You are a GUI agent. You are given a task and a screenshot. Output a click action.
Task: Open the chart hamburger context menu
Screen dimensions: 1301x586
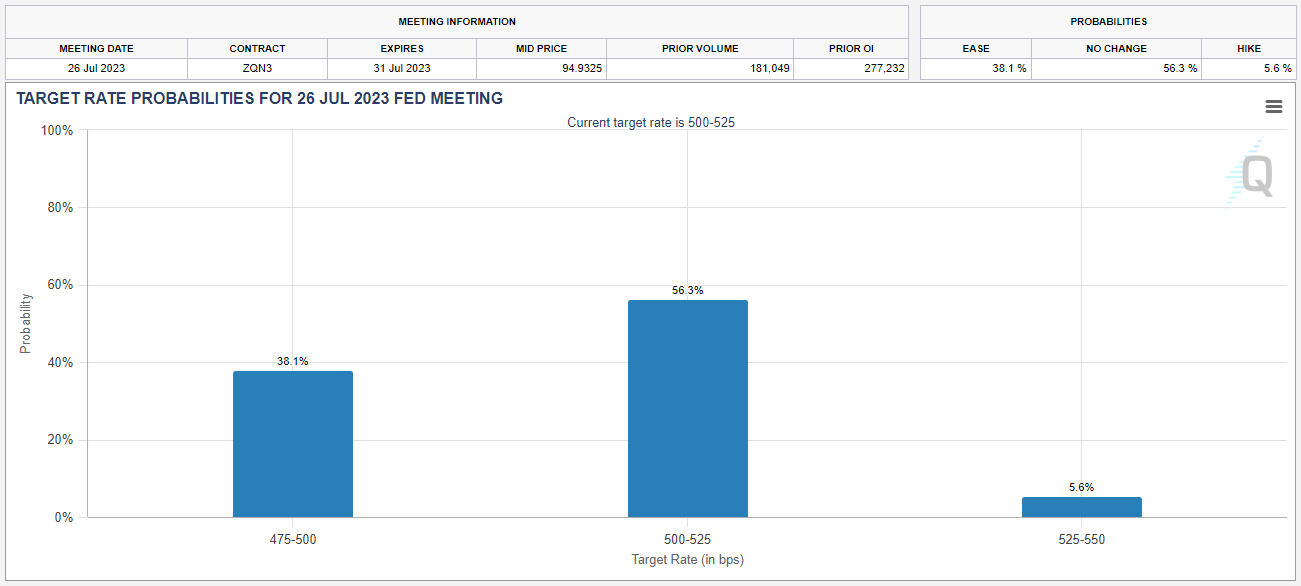1273,107
